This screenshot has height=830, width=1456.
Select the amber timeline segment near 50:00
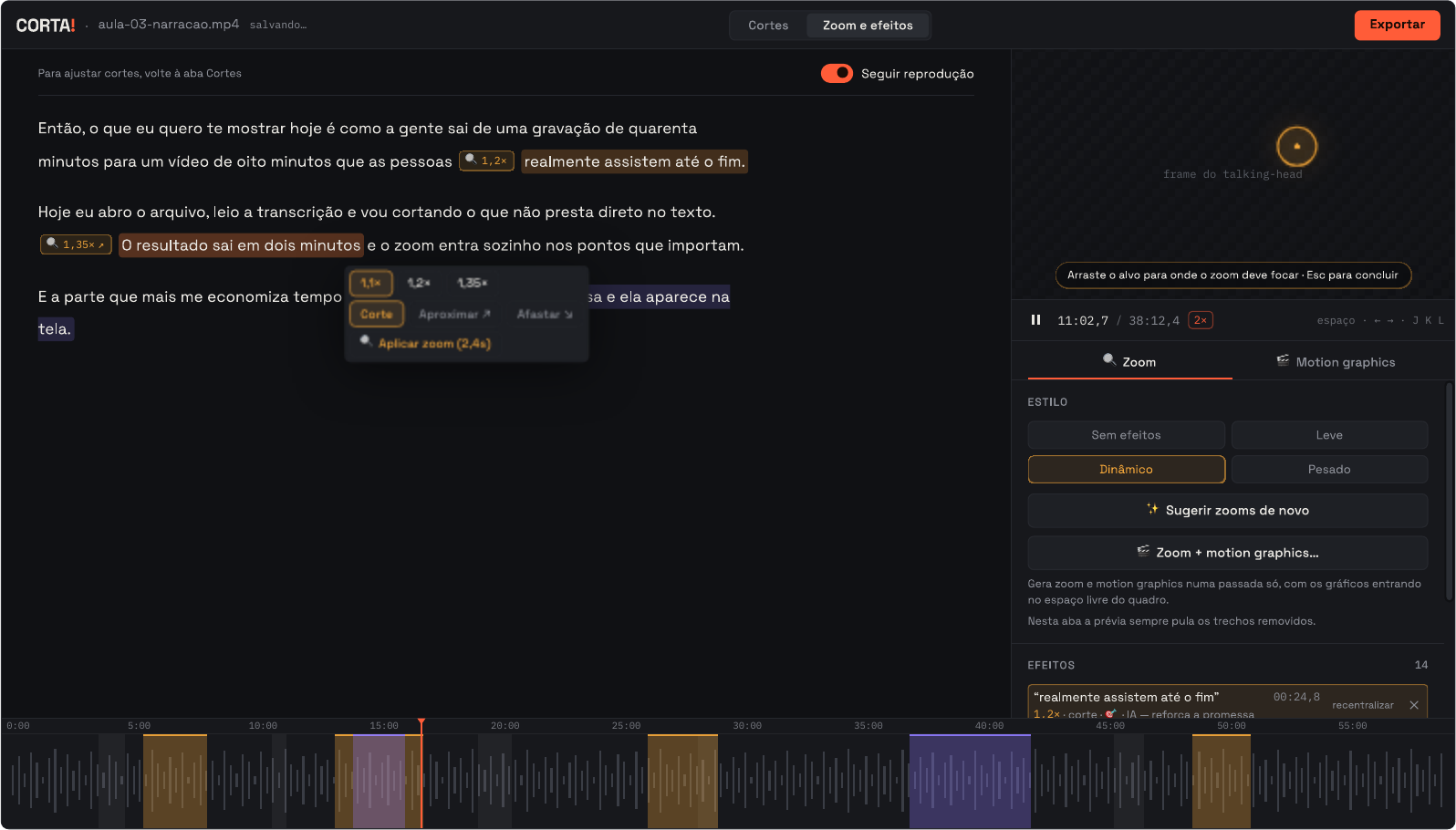(x=1221, y=781)
